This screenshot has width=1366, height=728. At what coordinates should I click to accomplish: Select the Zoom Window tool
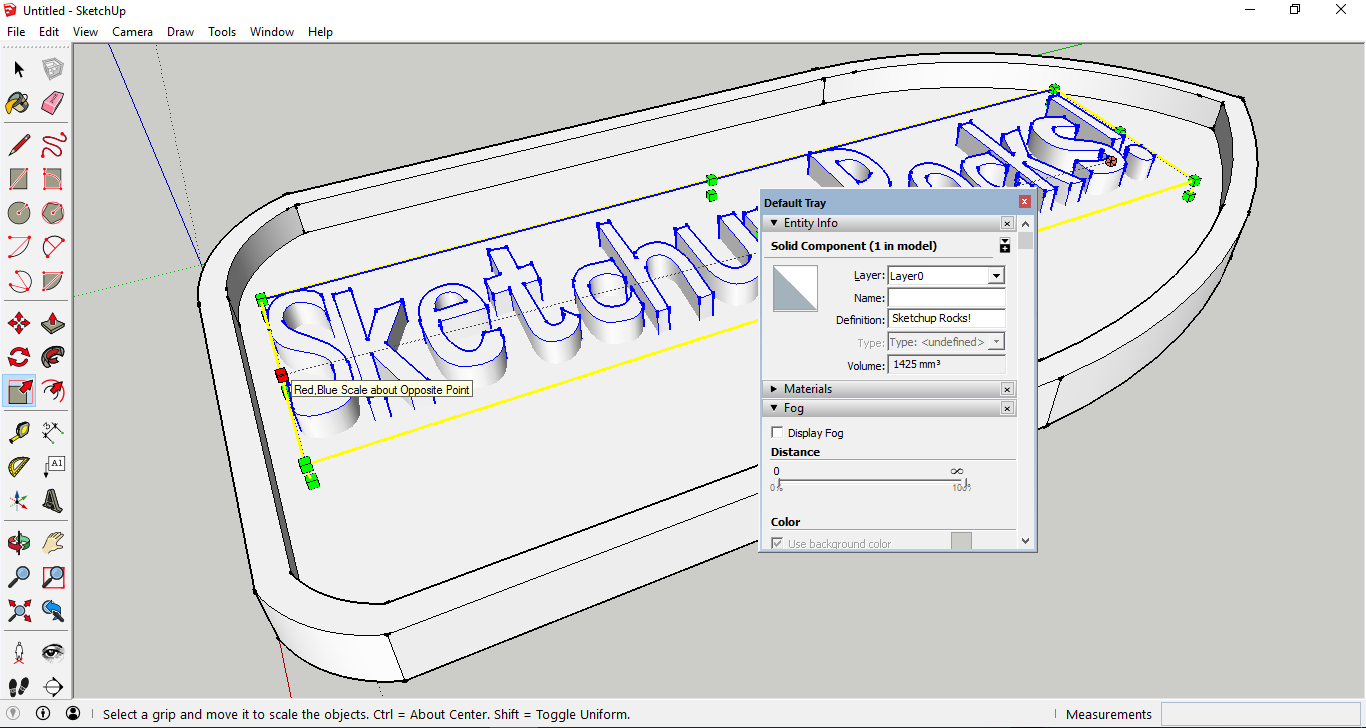click(x=53, y=577)
